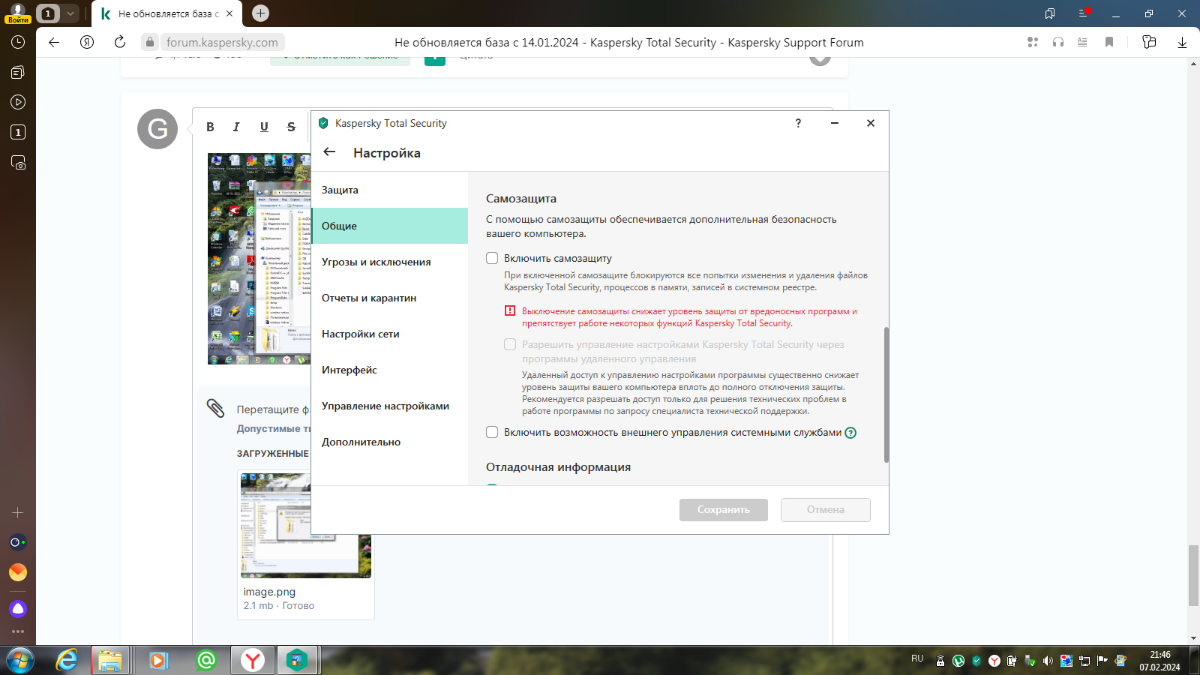Viewport: 1200px width, 675px height.
Task: Go back in Kaspersky settings with arrow
Action: click(329, 152)
